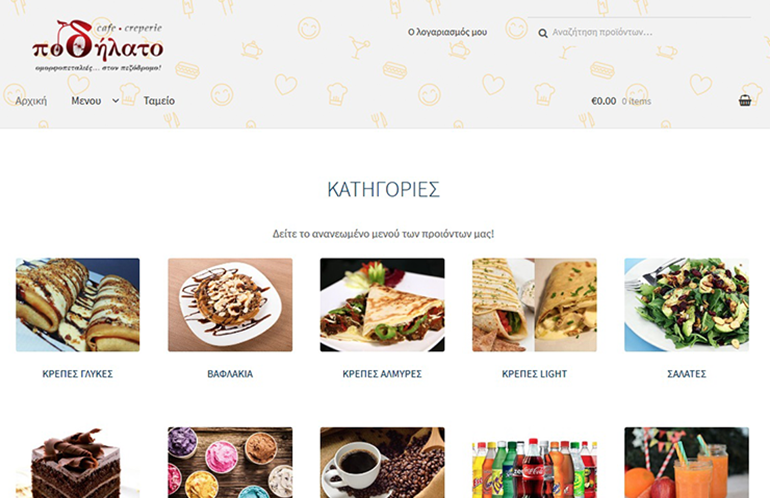770x498 pixels.
Task: Open the ice cream cups thumbnail
Action: click(230, 463)
